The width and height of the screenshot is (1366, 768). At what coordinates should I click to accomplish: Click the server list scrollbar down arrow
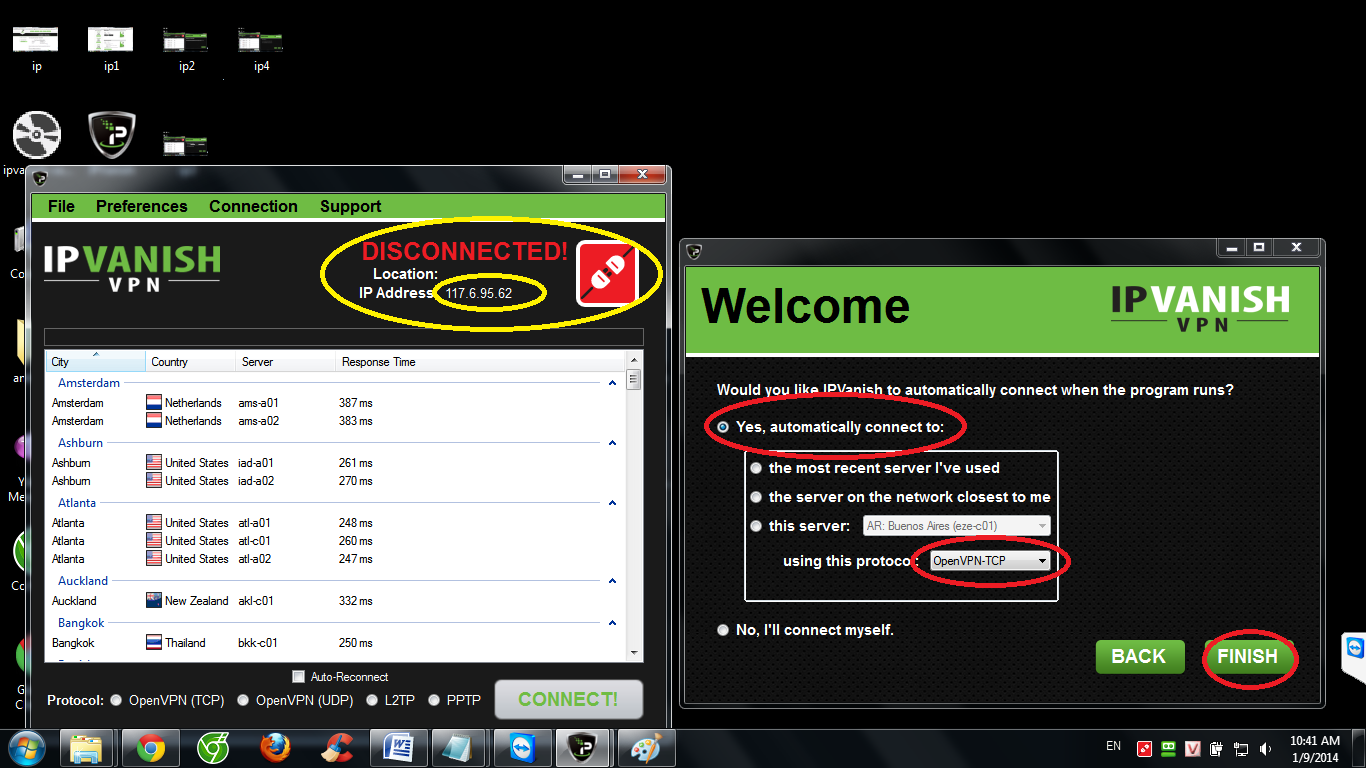click(x=633, y=652)
